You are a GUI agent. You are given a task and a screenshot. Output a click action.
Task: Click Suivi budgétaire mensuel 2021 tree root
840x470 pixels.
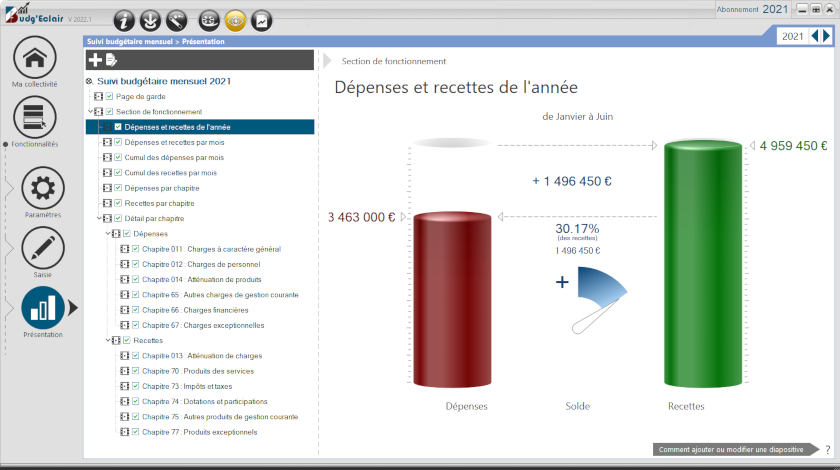164,81
